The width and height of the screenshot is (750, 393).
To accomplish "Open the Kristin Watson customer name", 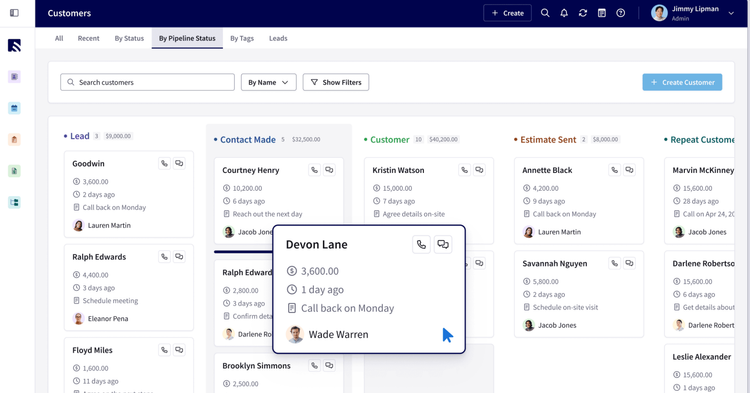I will [x=398, y=170].
